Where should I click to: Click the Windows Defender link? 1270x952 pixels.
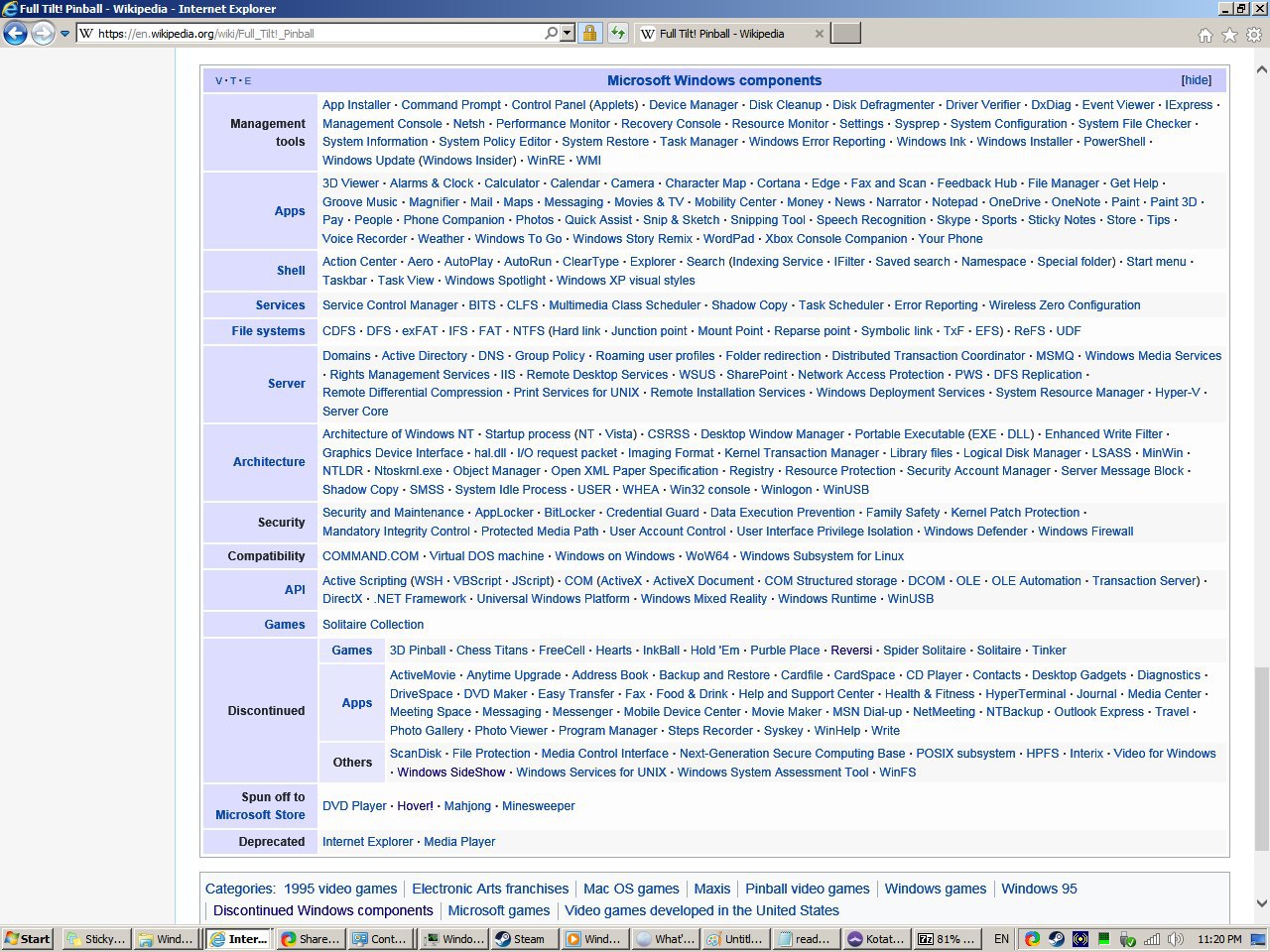(x=975, y=532)
